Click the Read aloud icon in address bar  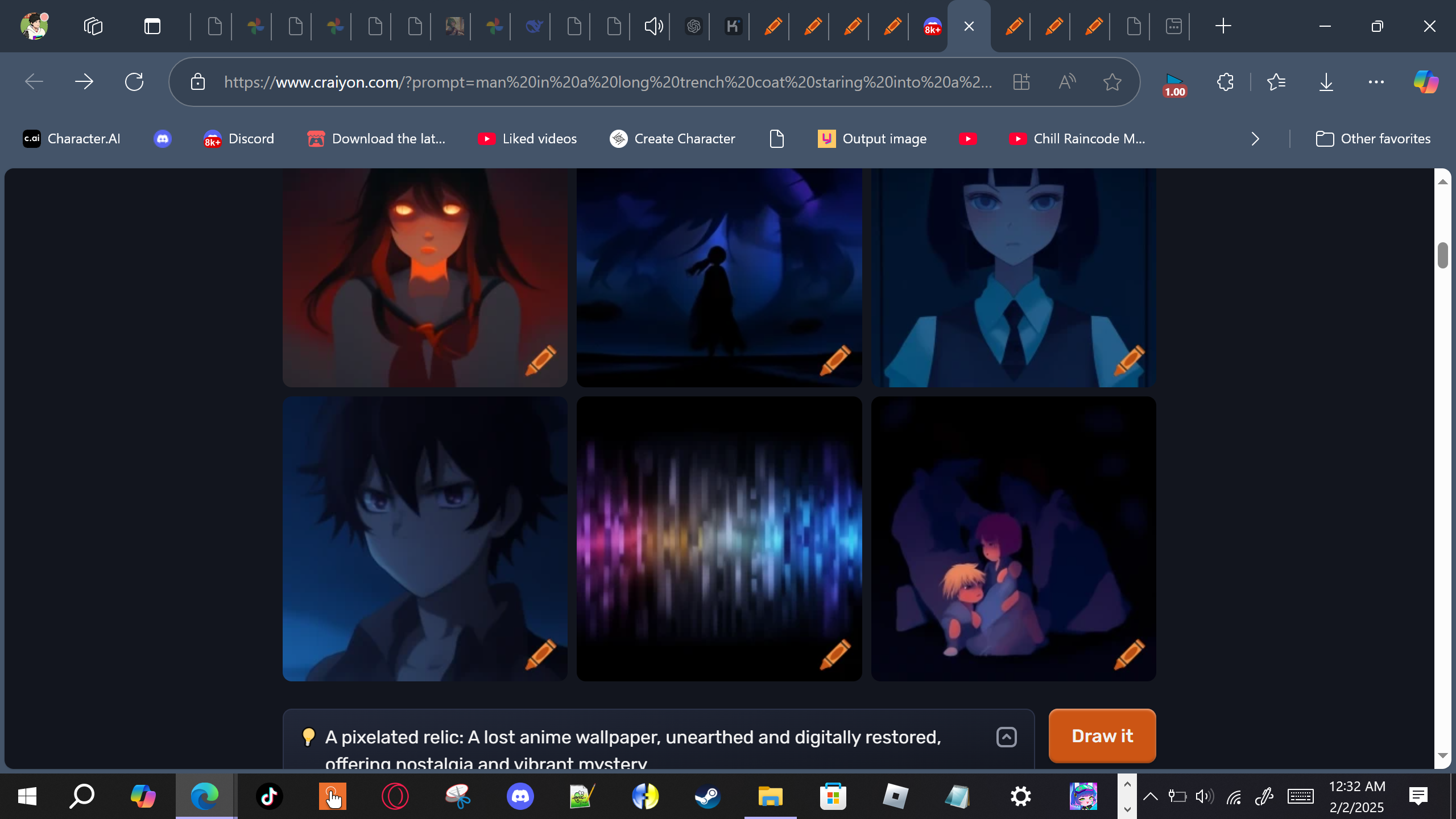click(x=1067, y=82)
